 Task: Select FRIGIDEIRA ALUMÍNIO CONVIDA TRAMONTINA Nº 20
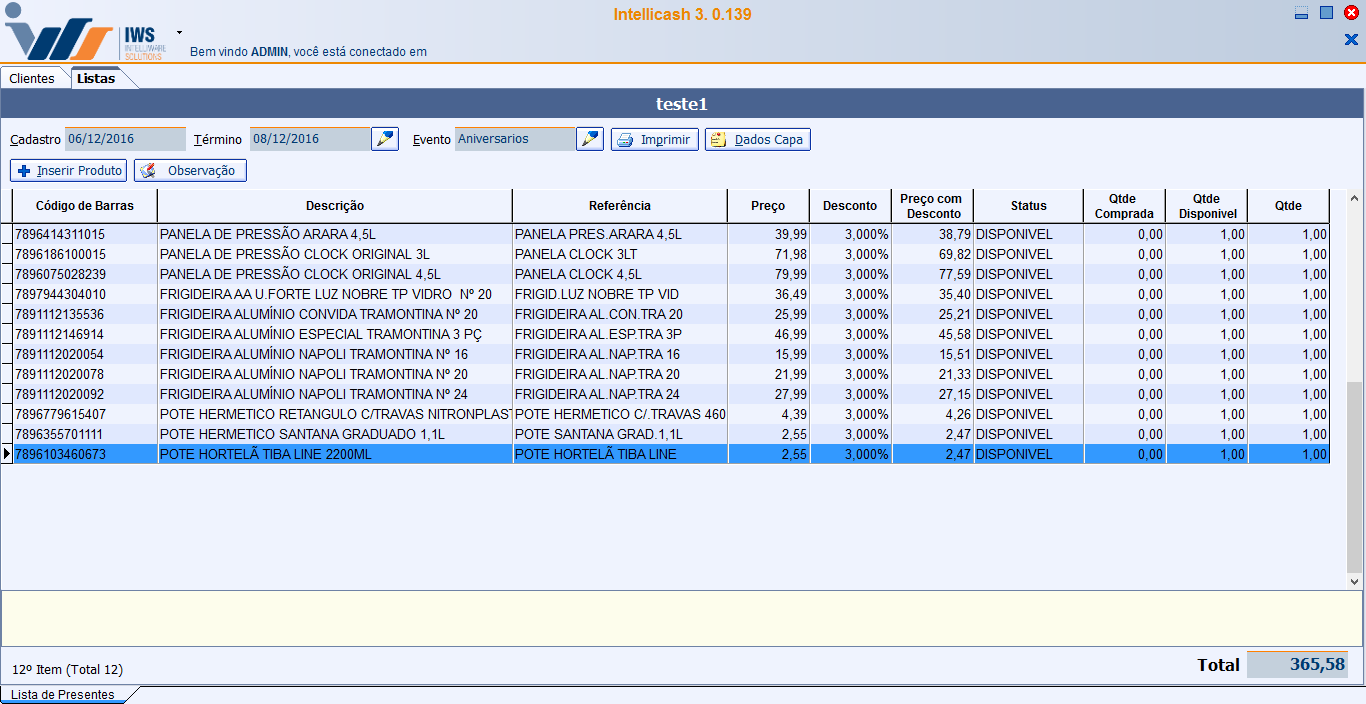point(670,314)
